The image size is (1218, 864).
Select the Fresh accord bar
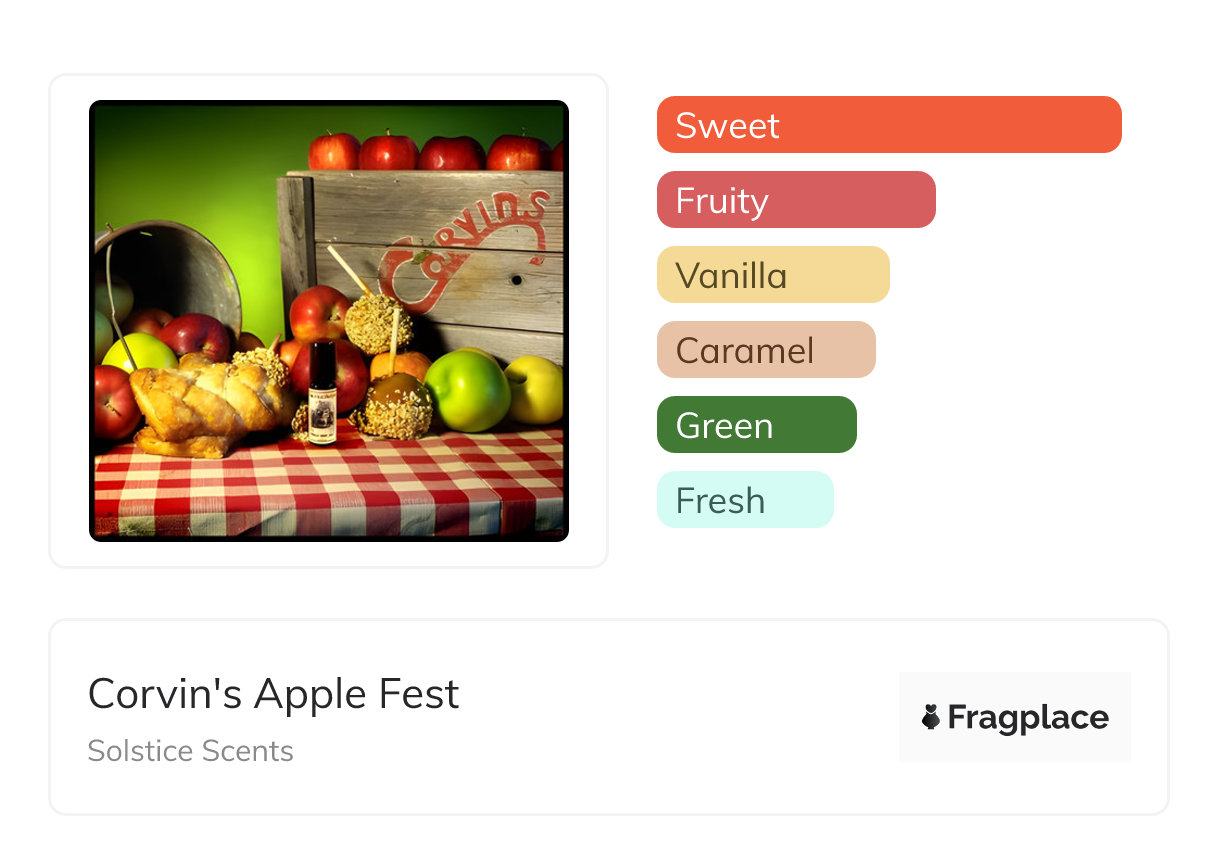[744, 500]
